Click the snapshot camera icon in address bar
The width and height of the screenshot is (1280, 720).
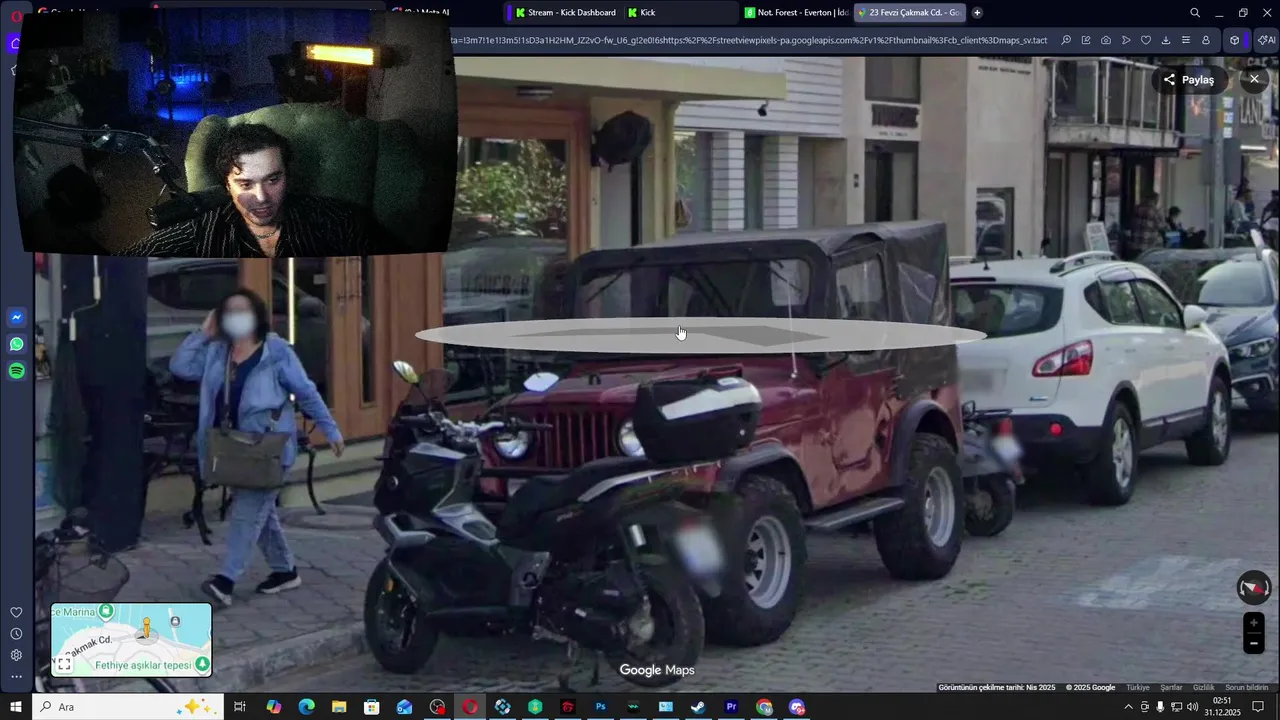[1106, 40]
